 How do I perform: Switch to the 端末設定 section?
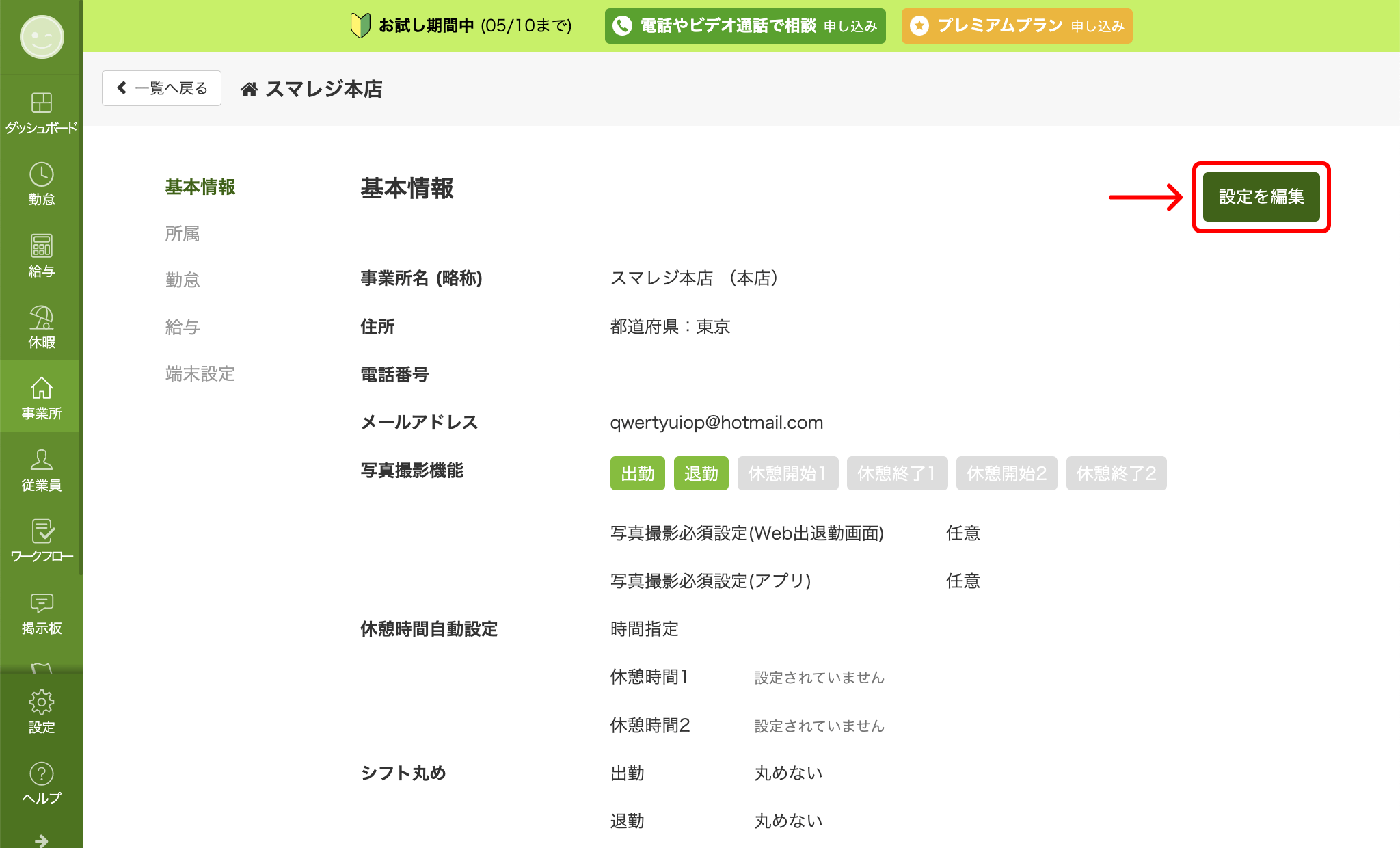click(200, 374)
